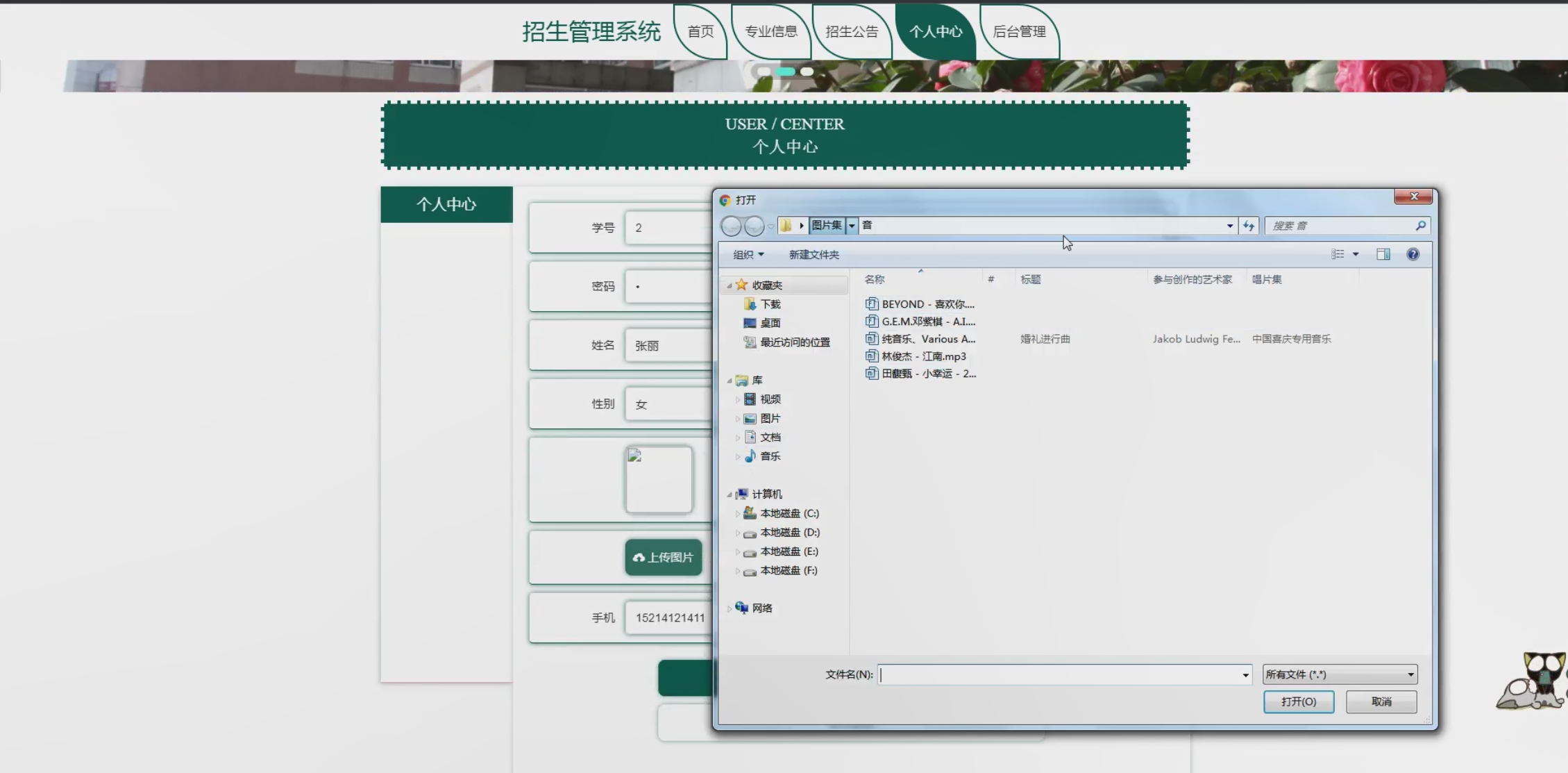Click the search magnifier icon
1568x773 pixels.
click(x=1420, y=226)
